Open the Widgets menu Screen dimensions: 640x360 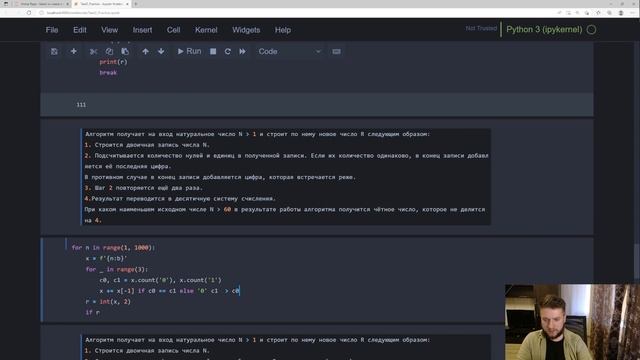246,30
